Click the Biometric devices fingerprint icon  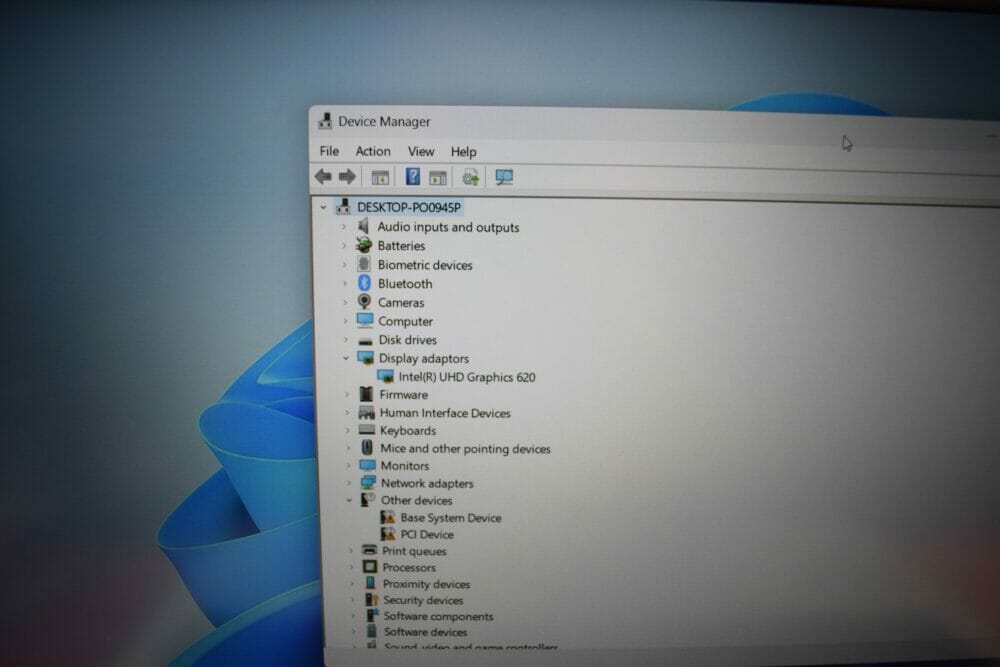[x=364, y=264]
